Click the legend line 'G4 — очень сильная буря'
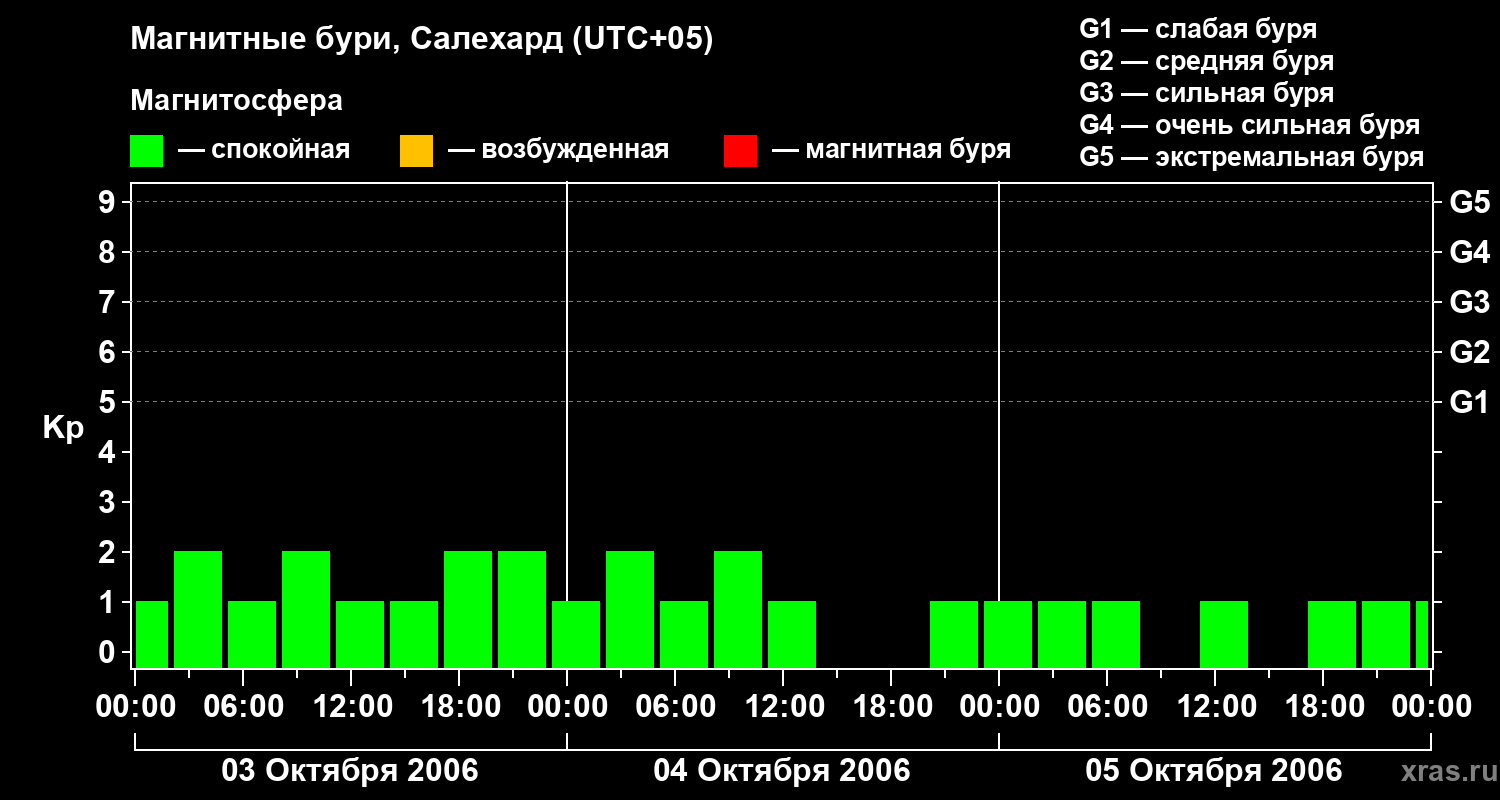Viewport: 1500px width, 800px height. (x=1250, y=125)
